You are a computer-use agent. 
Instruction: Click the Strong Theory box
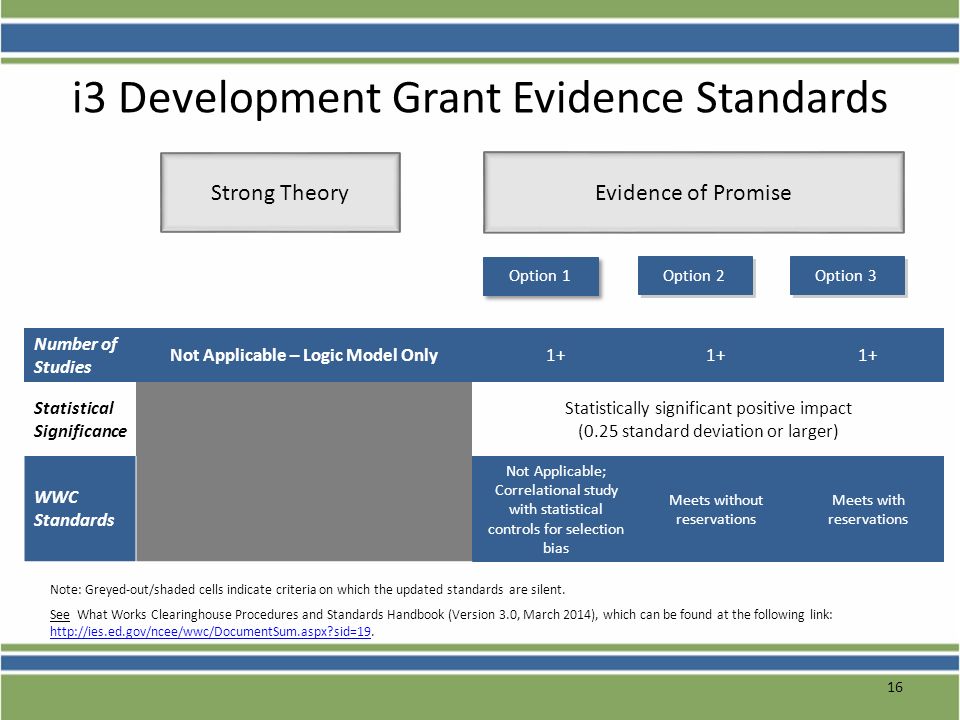[x=280, y=192]
